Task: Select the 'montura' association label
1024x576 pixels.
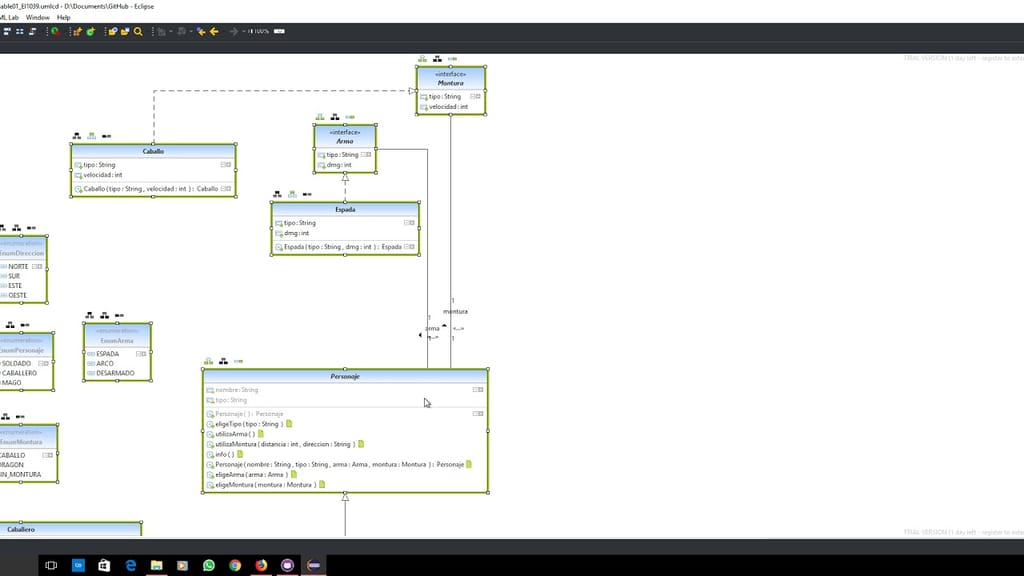Action: click(455, 312)
